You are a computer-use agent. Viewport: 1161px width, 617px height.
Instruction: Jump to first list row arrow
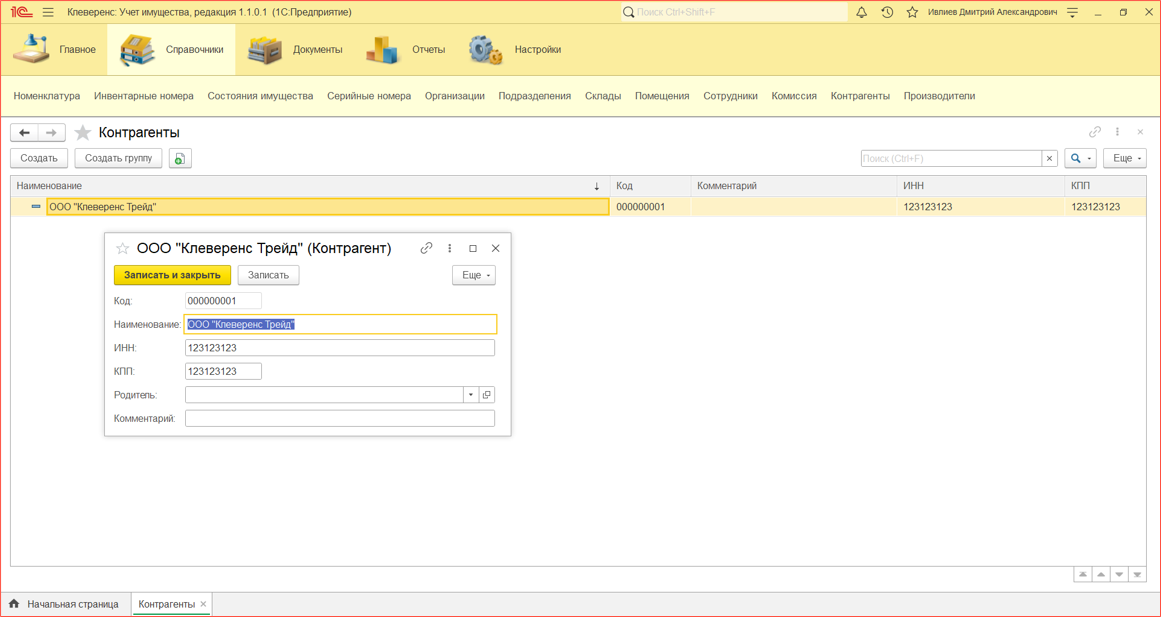1083,574
